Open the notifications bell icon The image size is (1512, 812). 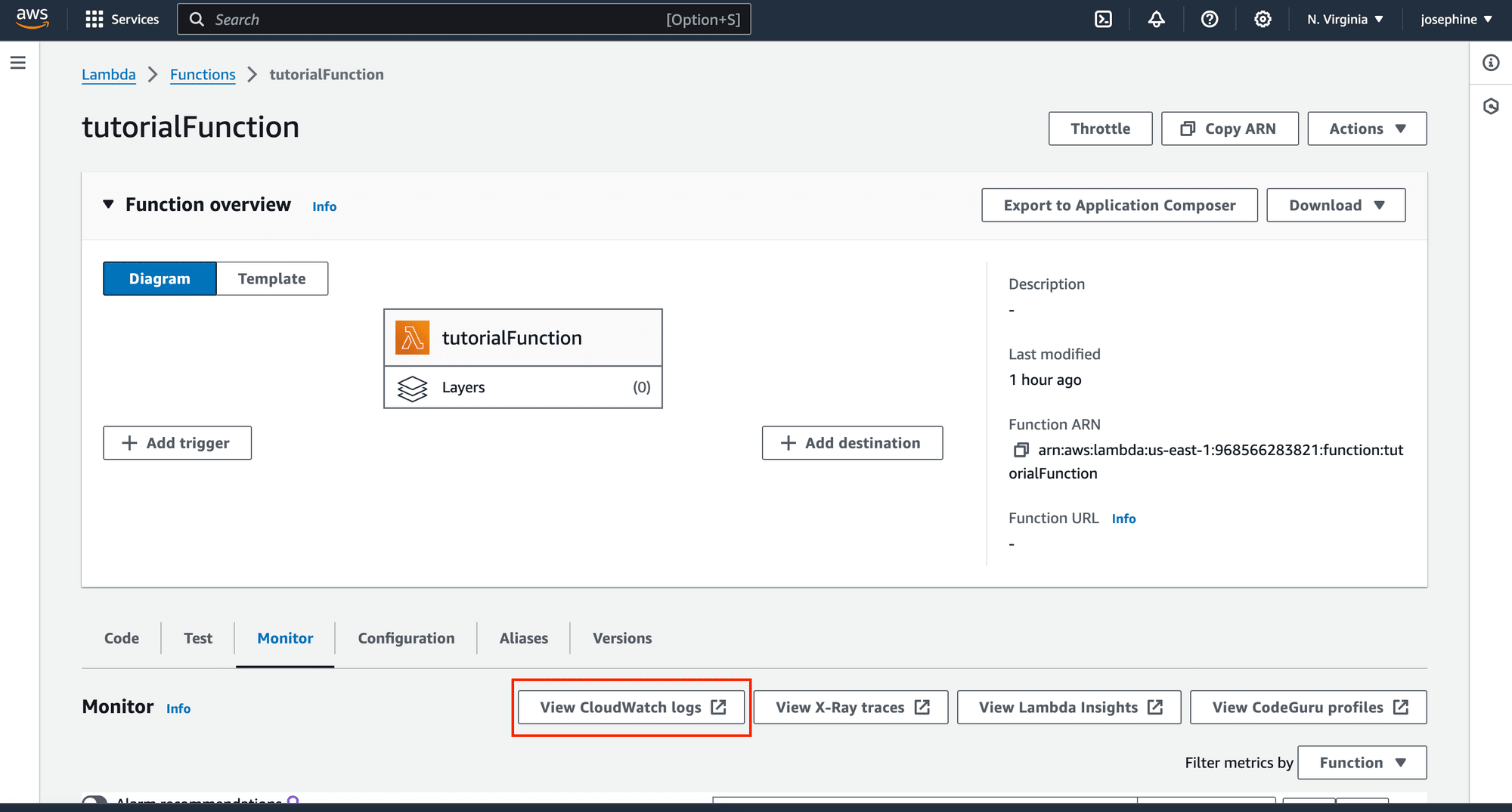coord(1156,20)
